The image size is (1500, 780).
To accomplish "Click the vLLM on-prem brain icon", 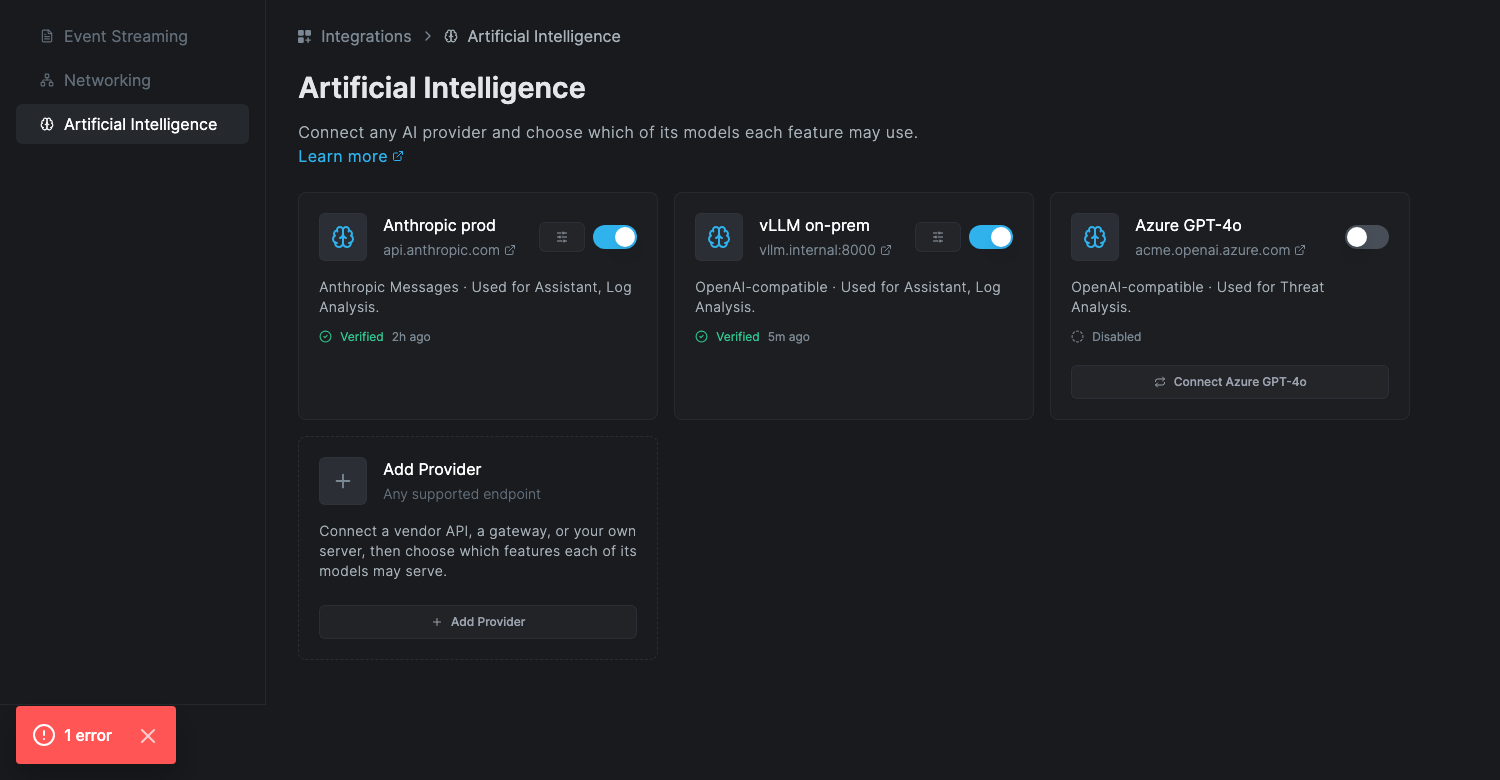I will pyautogui.click(x=719, y=237).
